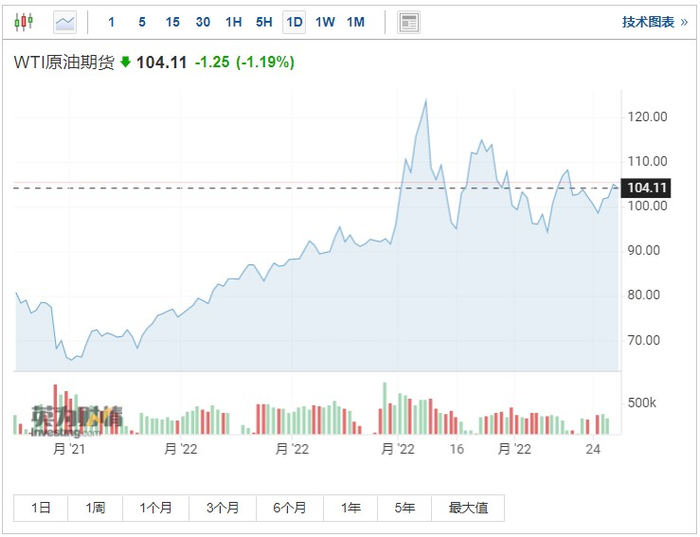Show the 1日 time range
This screenshot has width=700, height=537.
pyautogui.click(x=41, y=508)
